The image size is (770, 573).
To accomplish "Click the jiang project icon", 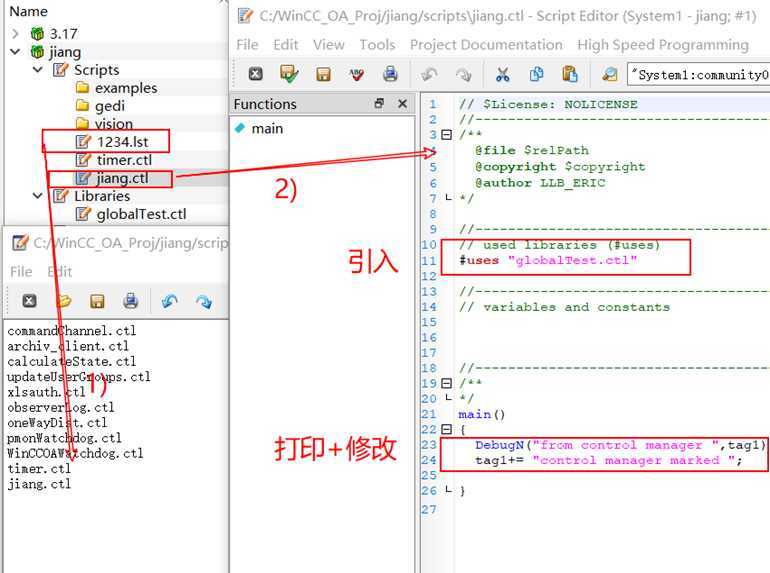I will pos(37,52).
